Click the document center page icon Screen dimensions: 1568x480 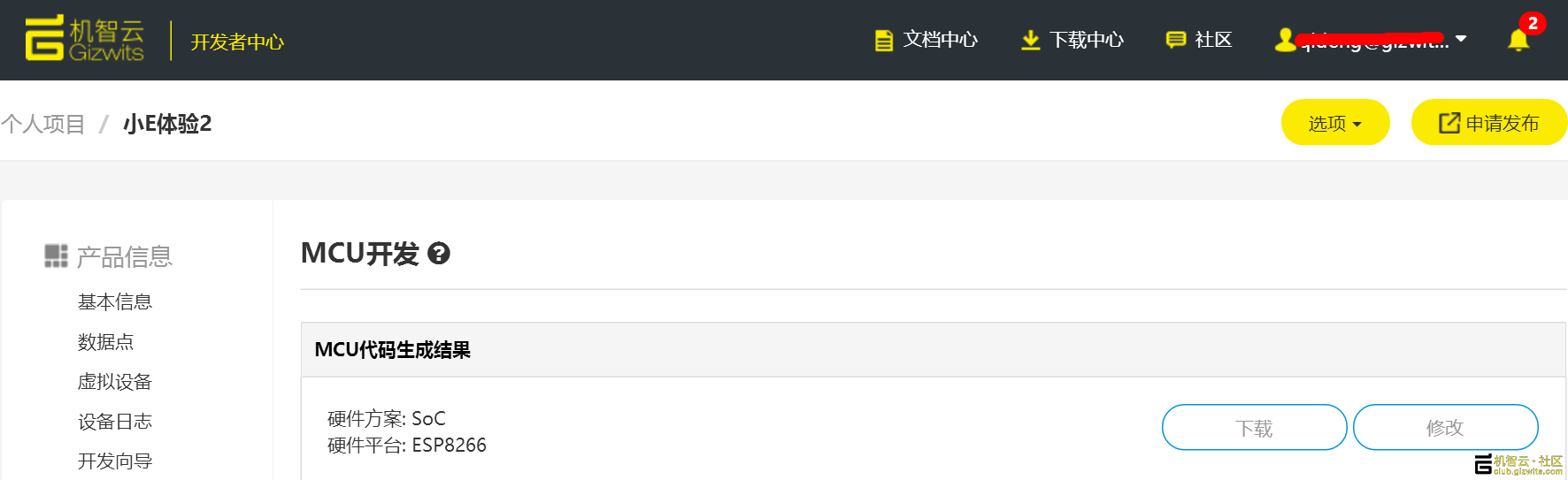(883, 41)
